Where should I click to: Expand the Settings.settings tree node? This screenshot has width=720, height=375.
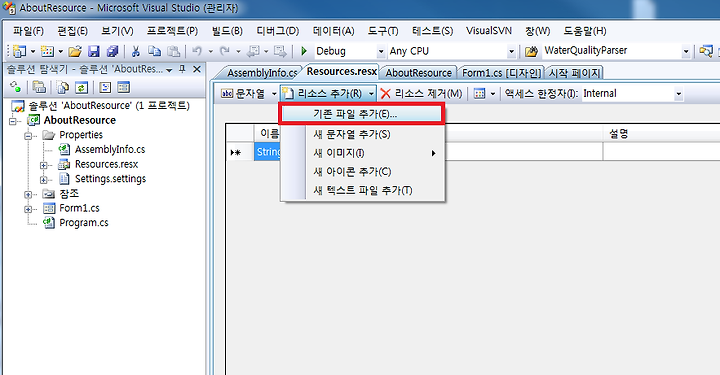(x=43, y=180)
